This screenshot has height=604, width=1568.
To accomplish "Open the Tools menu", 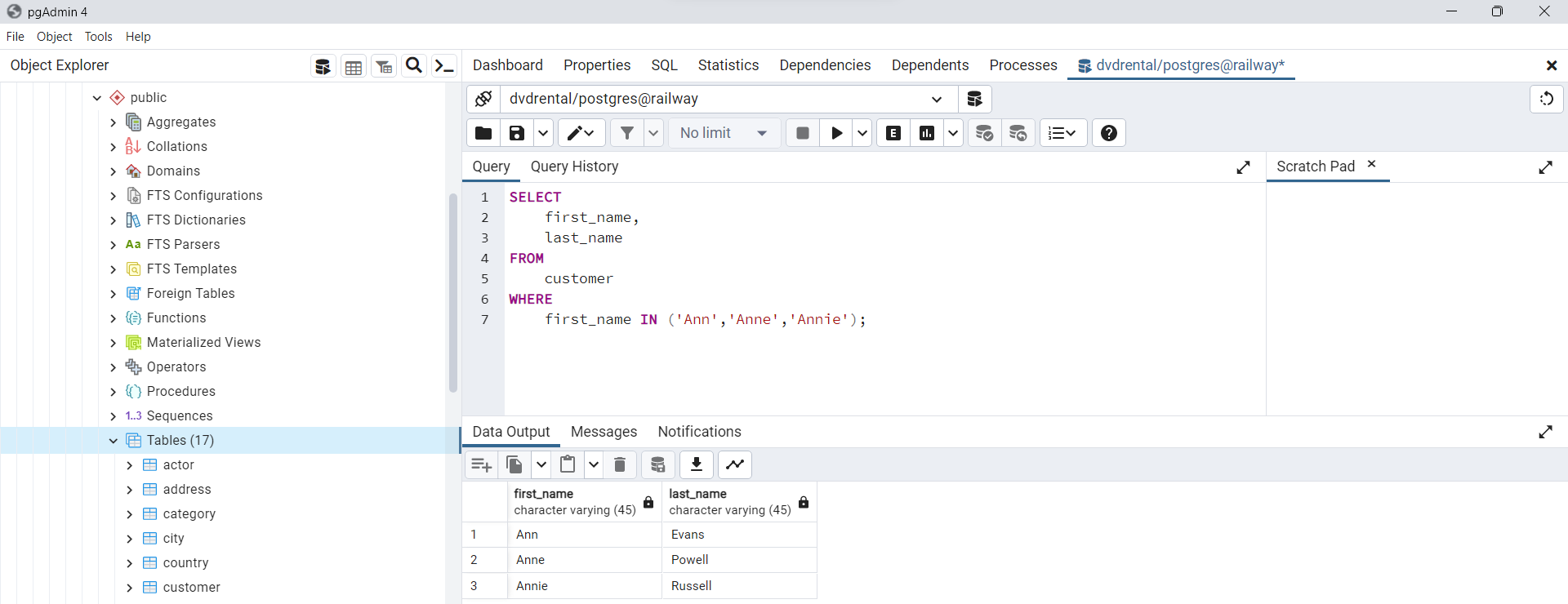I will pyautogui.click(x=99, y=37).
